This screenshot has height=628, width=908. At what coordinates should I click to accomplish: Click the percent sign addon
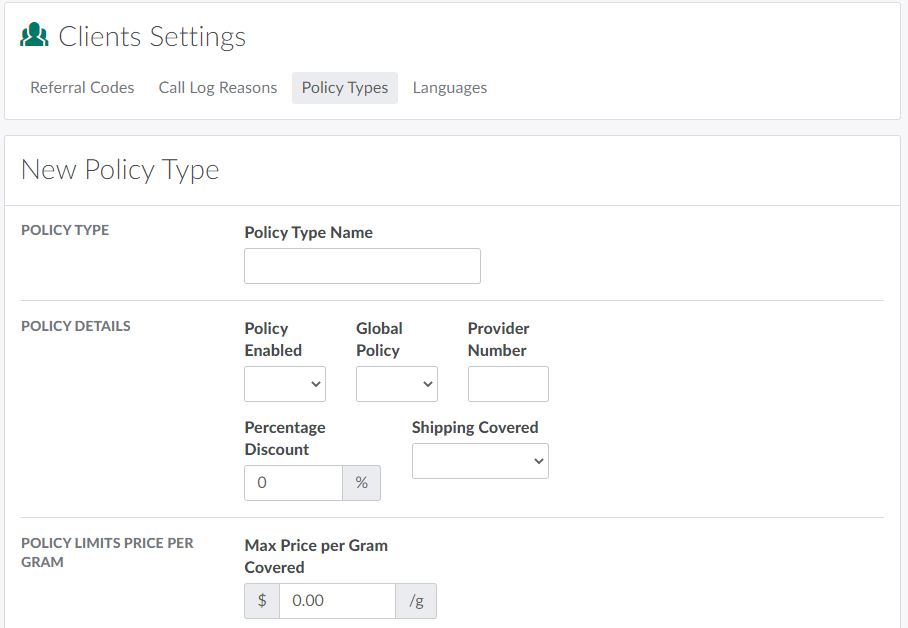tap(361, 483)
